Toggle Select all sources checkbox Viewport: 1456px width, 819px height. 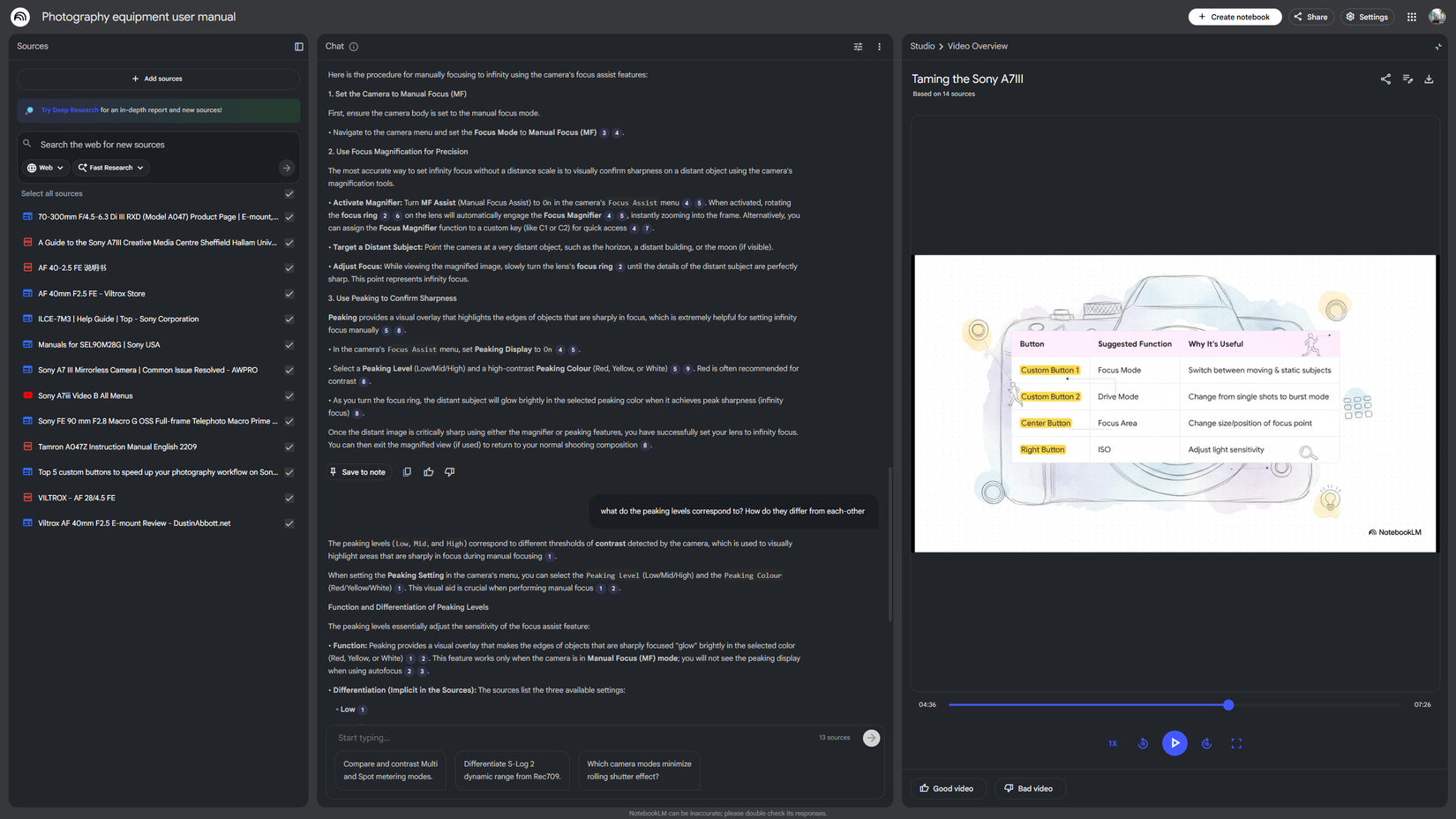coord(289,194)
